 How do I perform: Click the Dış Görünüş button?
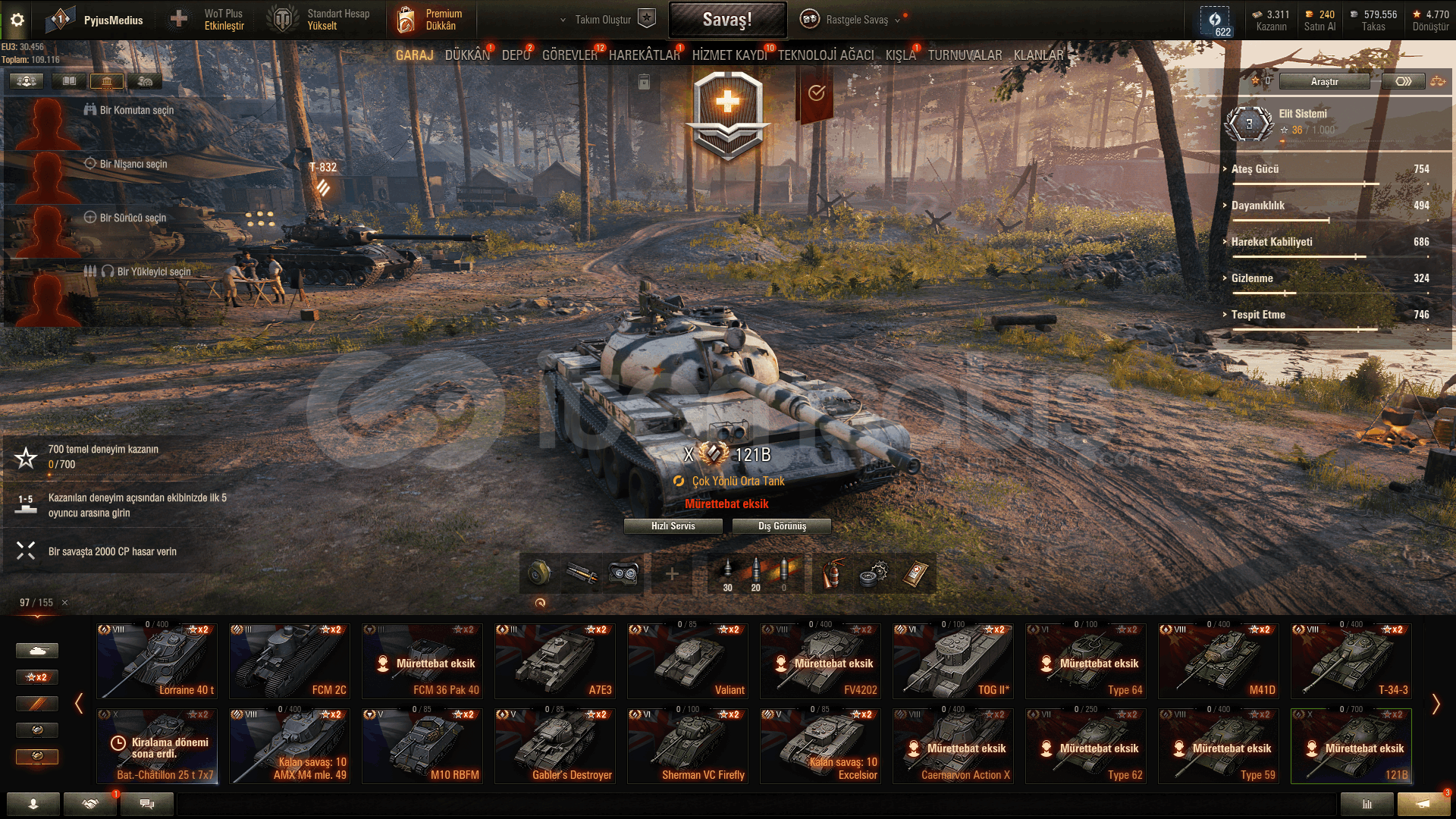(782, 526)
